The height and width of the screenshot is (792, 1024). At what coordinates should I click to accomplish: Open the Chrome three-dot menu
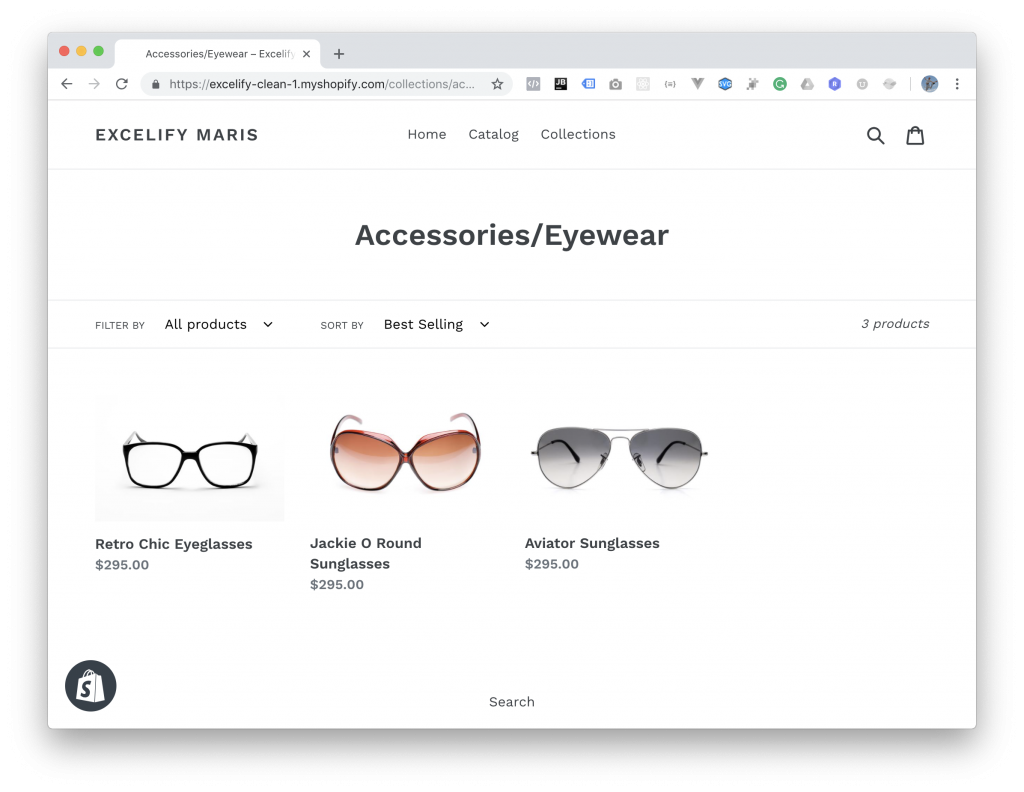point(957,84)
